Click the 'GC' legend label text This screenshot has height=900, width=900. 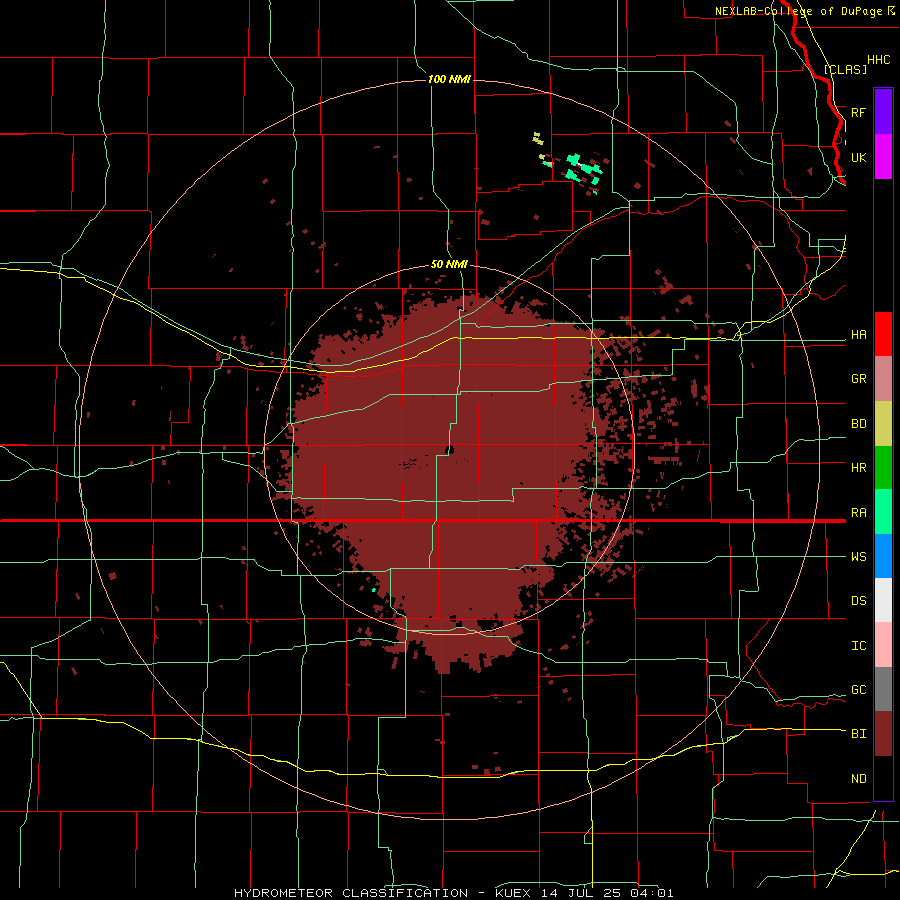(x=858, y=690)
